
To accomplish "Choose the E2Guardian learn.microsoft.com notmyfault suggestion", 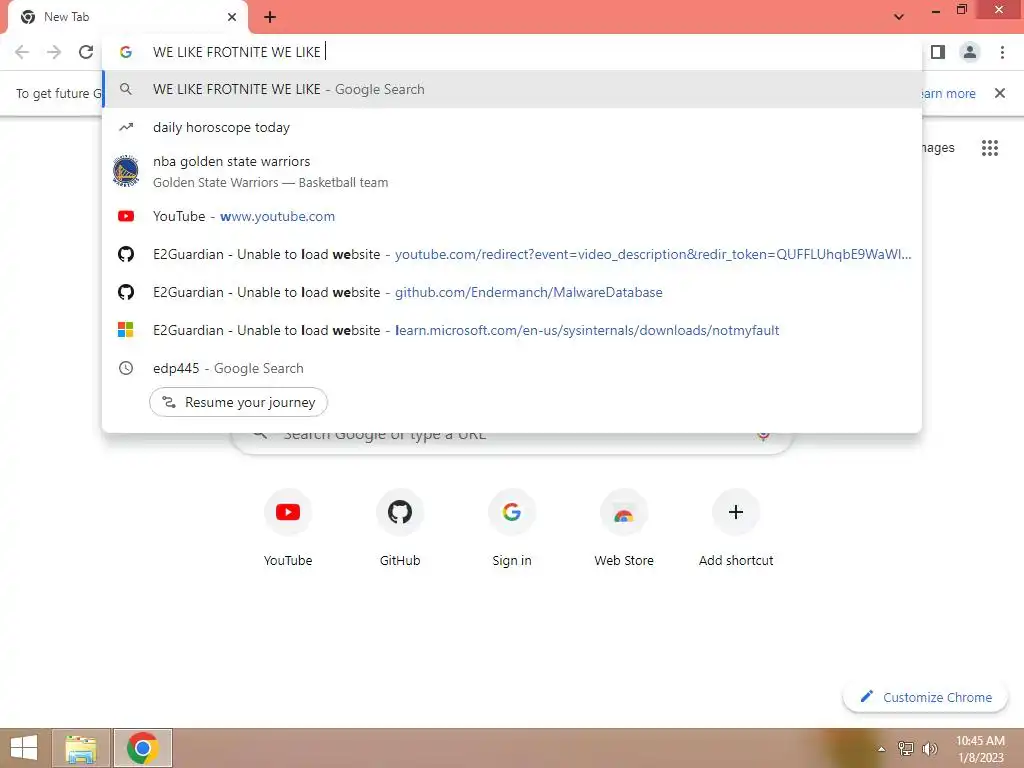I will (512, 330).
